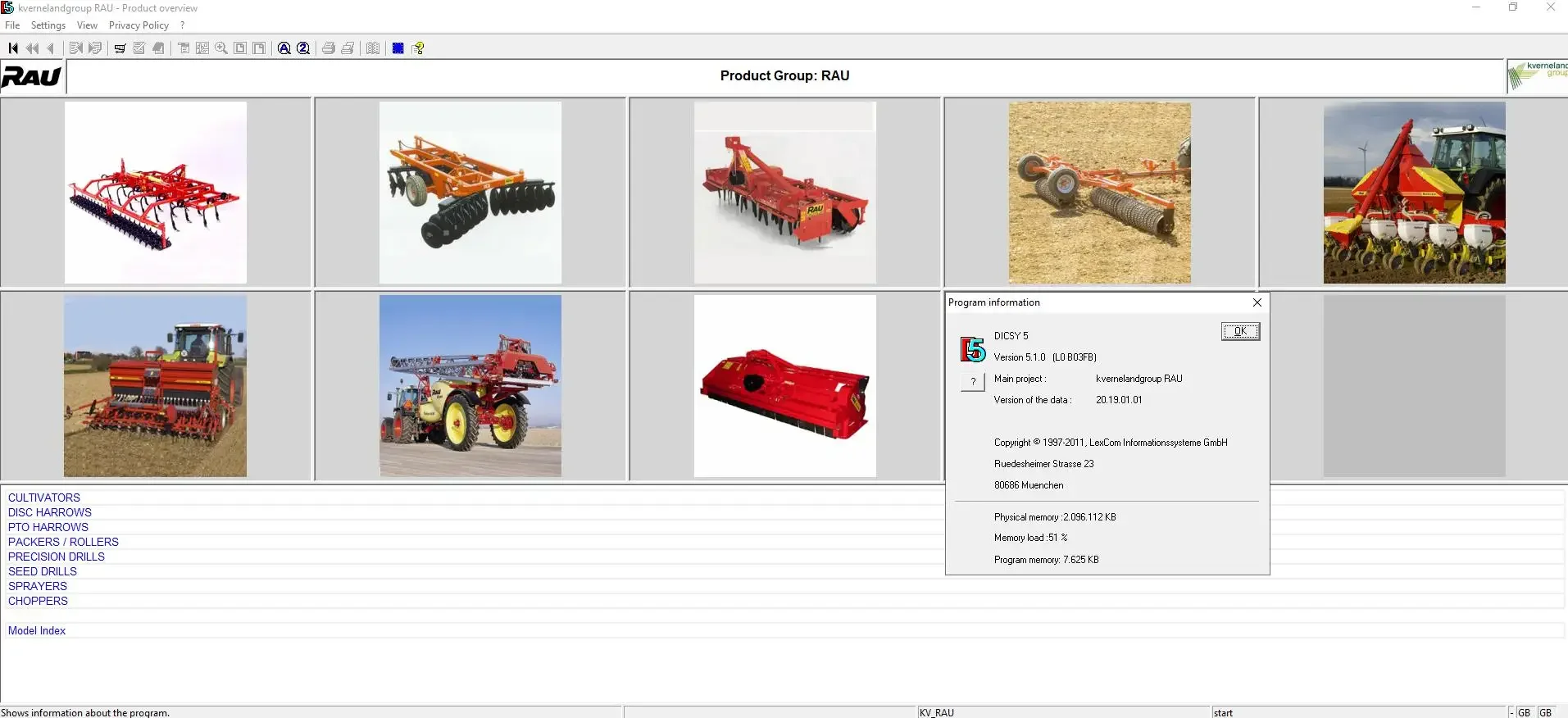The width and height of the screenshot is (1568, 718).
Task: Click the DICSY 5 icon in Program information
Action: (973, 349)
